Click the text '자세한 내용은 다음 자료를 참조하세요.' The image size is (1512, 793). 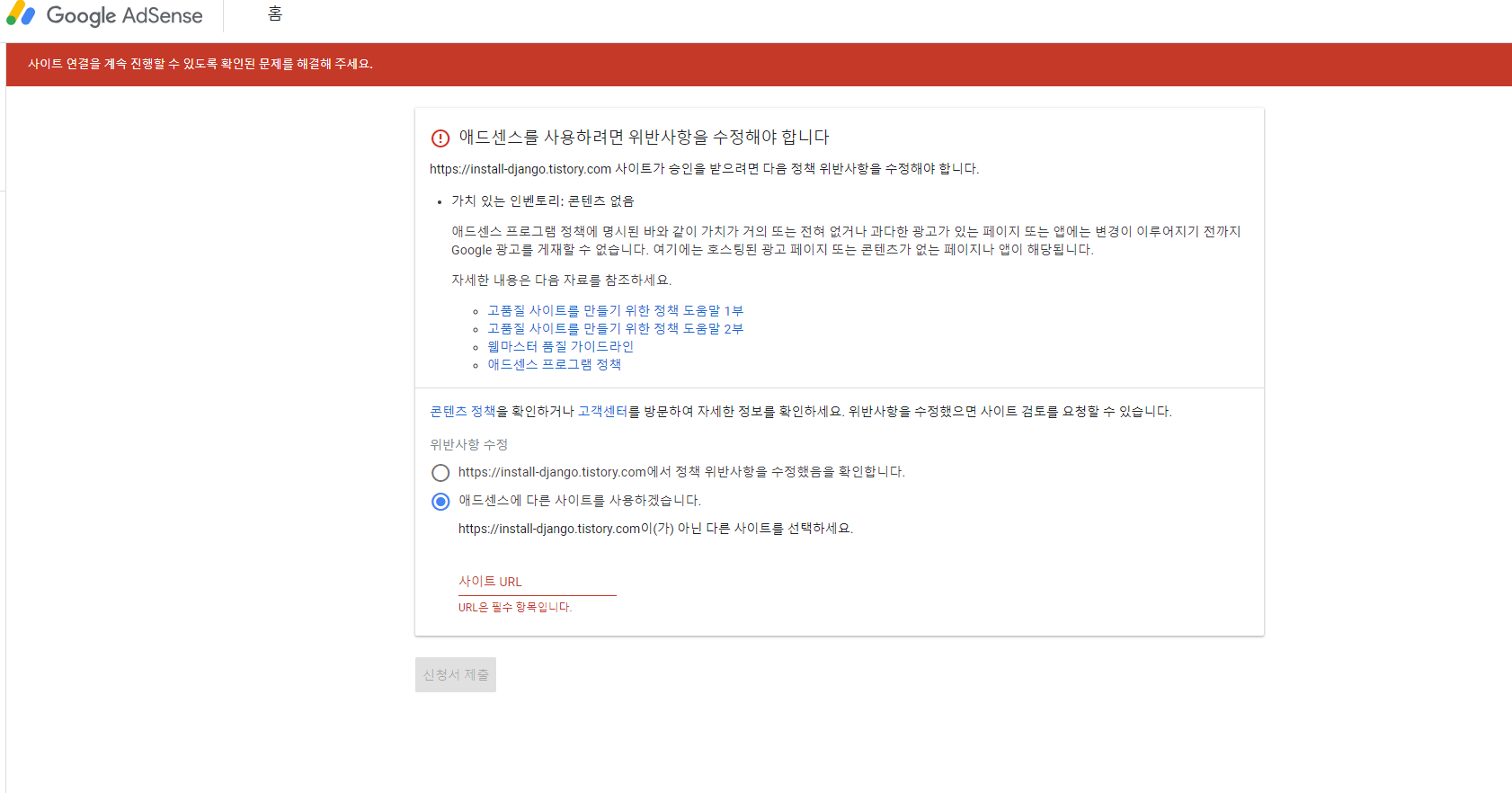(561, 280)
